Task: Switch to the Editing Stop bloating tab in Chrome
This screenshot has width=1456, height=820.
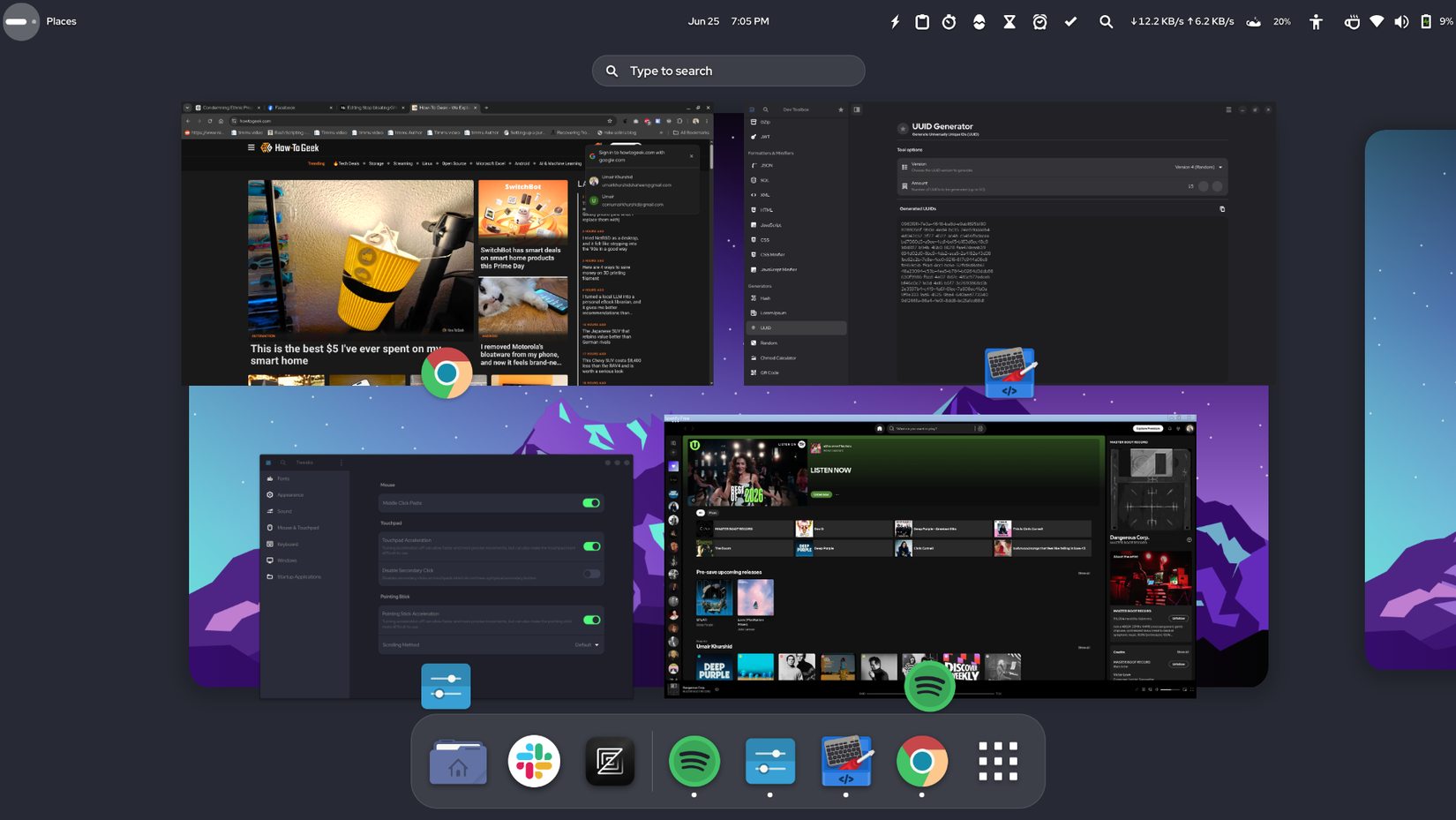Action: coord(372,108)
